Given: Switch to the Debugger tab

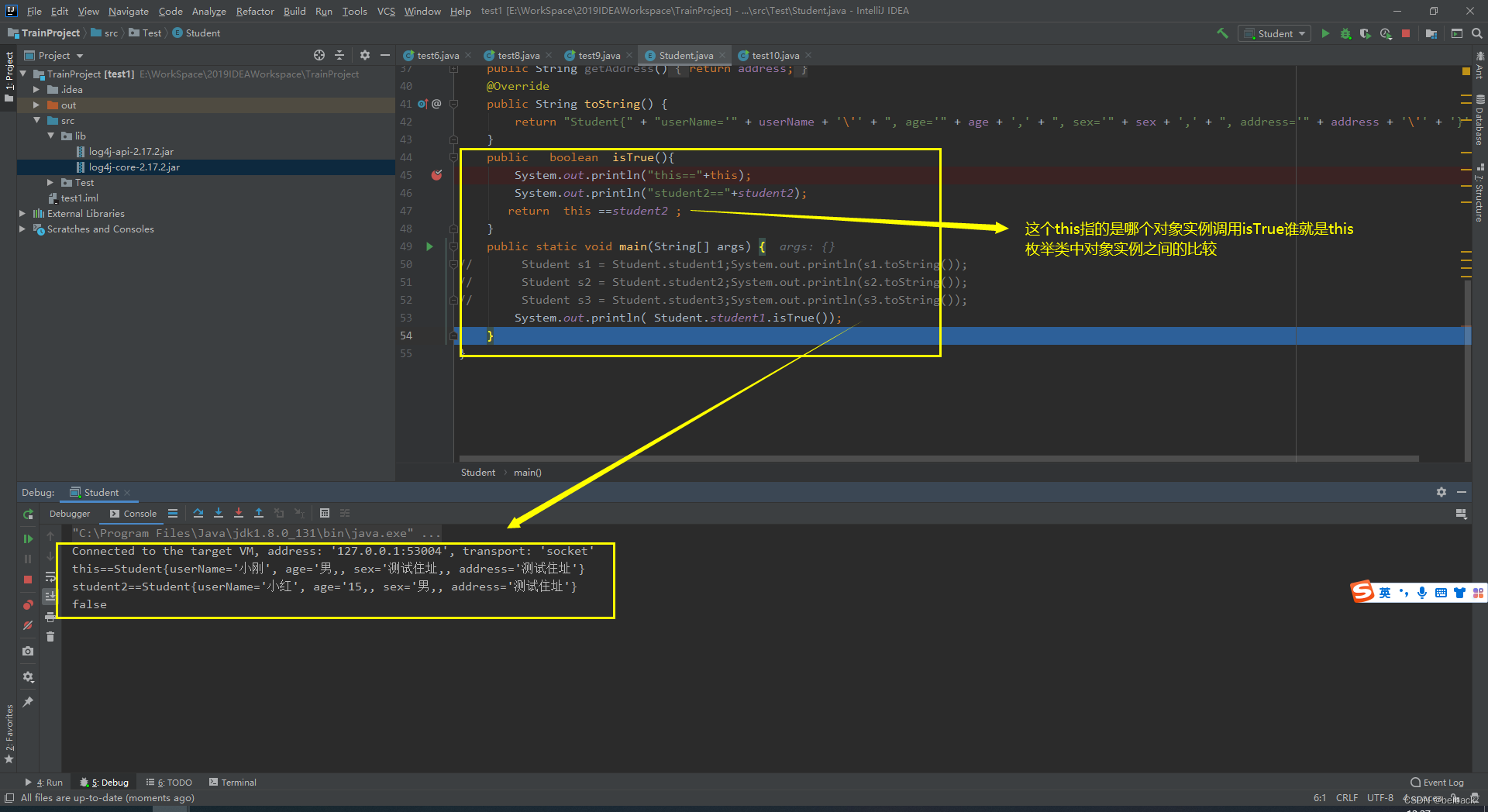Looking at the screenshot, I should [70, 514].
